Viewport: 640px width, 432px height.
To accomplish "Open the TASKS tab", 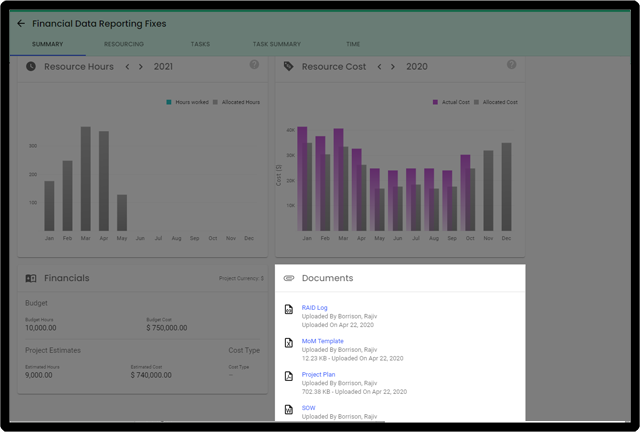I will pos(200,44).
